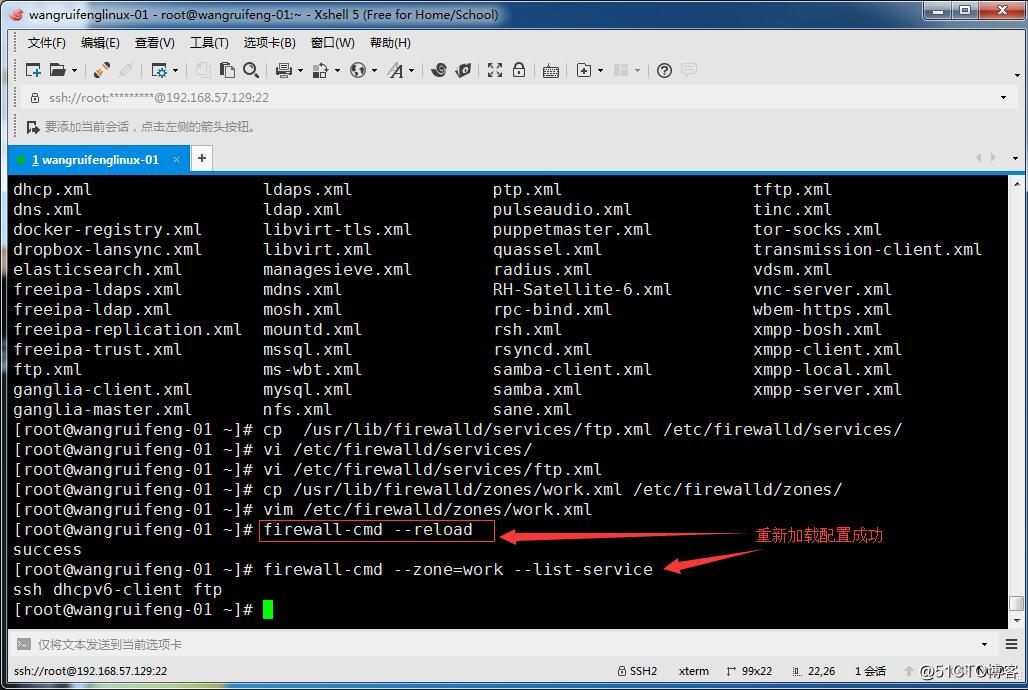Expand the Properties dropdown arrow
Screen dimensions: 1028x690
pos(175,70)
